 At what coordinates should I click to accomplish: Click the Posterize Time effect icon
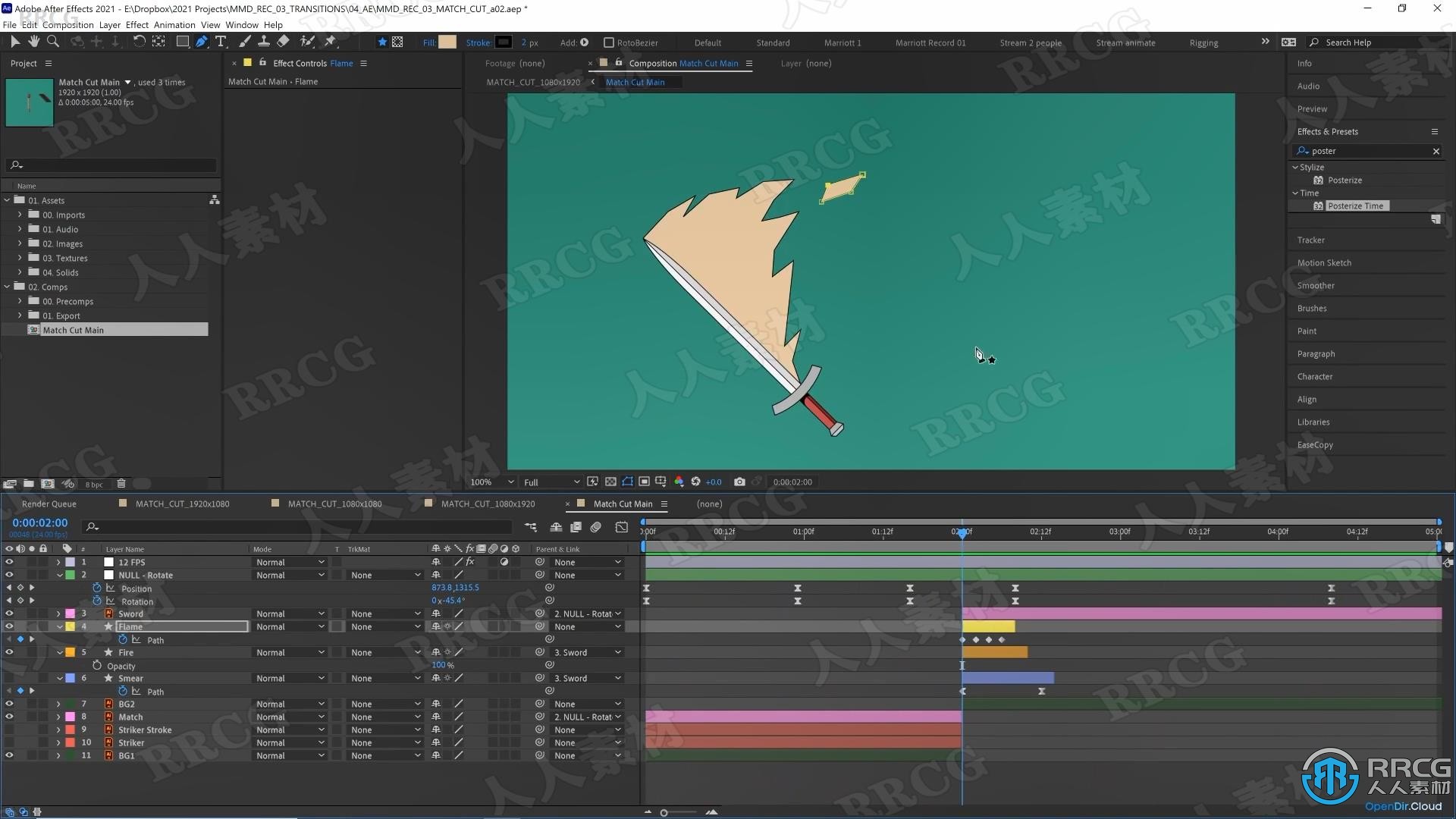pos(1317,205)
